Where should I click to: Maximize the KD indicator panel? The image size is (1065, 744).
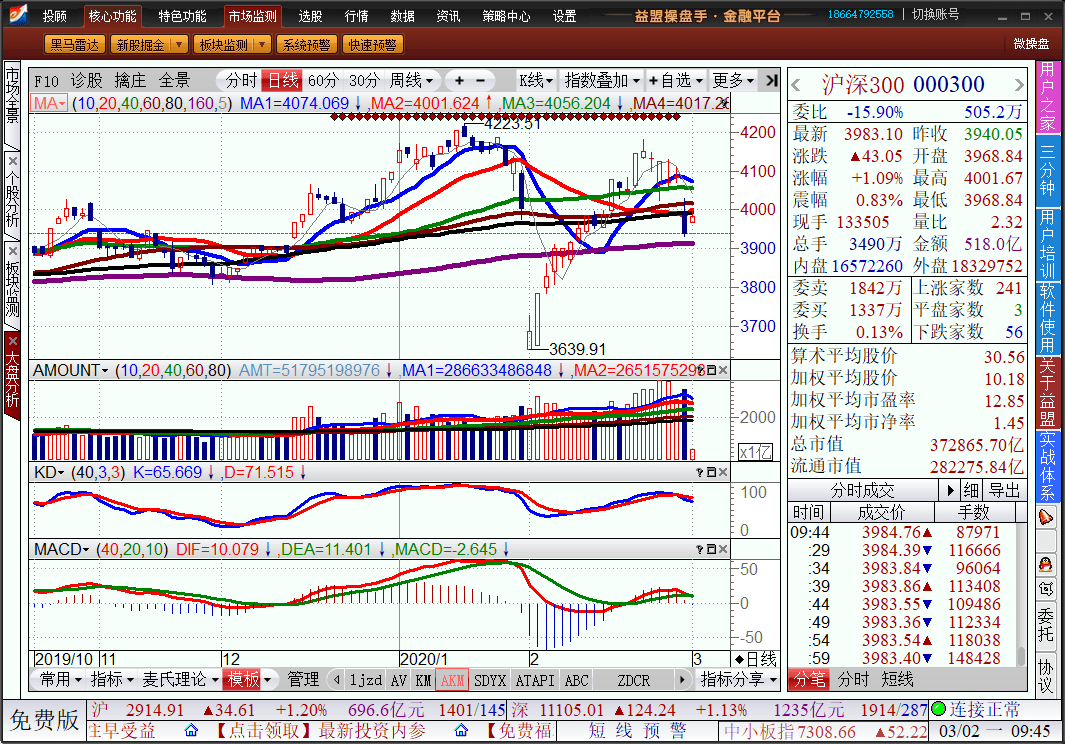click(x=711, y=472)
